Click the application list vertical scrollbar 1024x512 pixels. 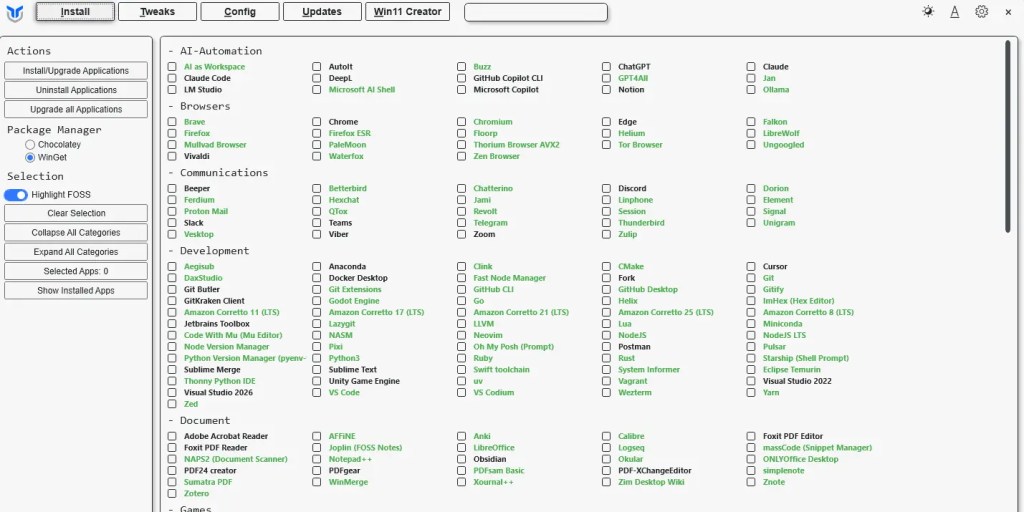click(x=1007, y=136)
